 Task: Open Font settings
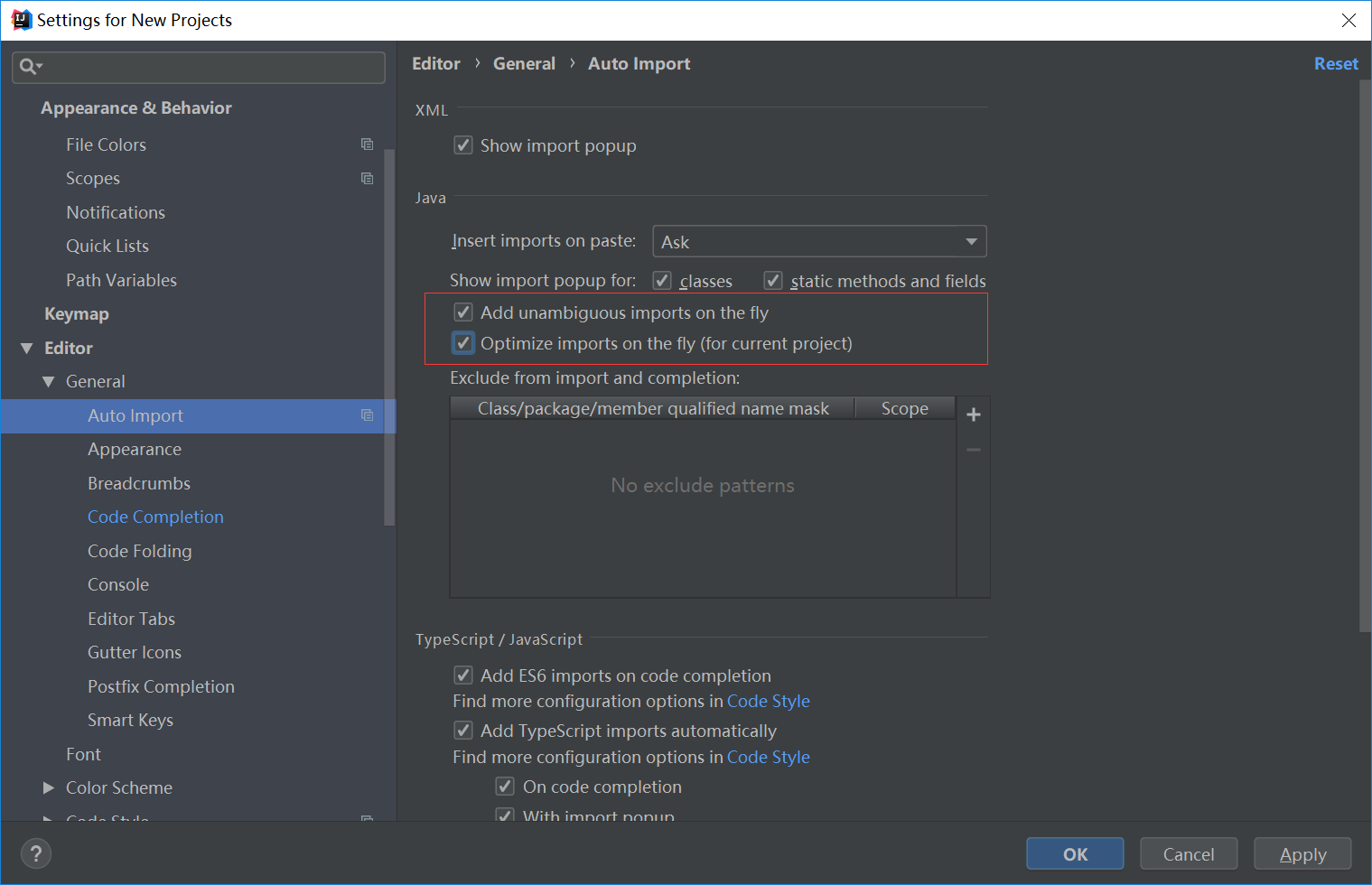83,754
